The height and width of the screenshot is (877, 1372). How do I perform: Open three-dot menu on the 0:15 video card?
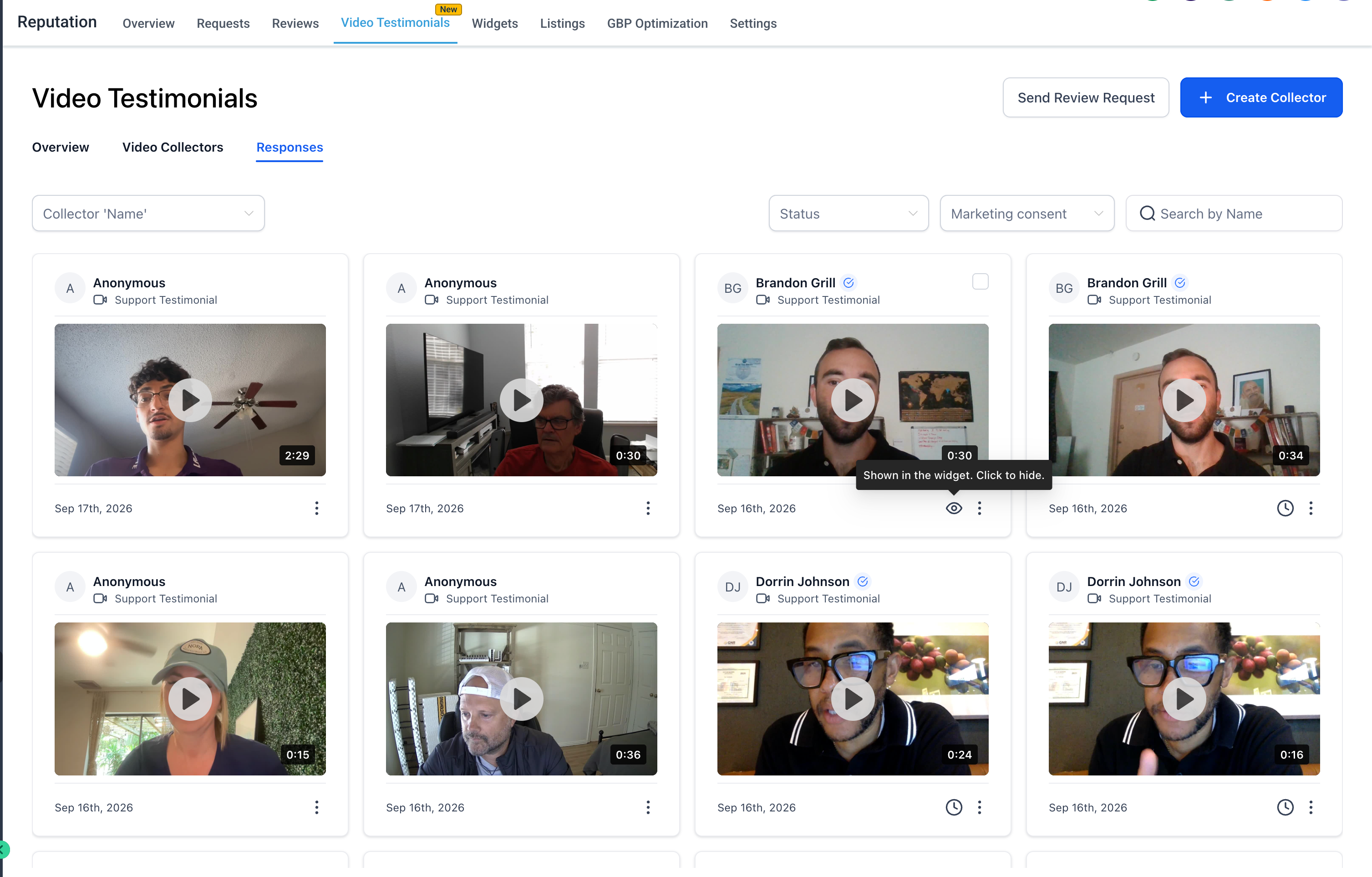coord(317,807)
